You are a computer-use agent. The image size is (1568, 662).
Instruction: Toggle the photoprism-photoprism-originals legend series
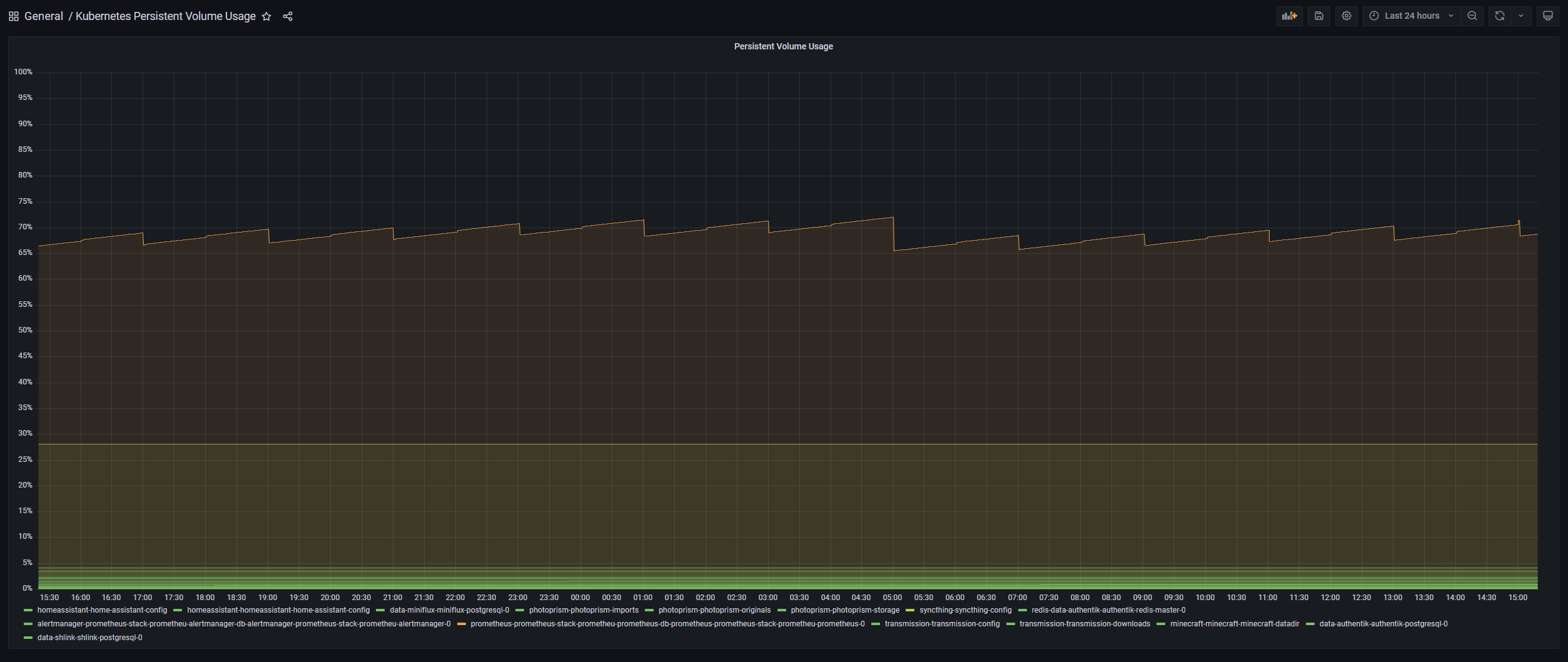click(714, 610)
